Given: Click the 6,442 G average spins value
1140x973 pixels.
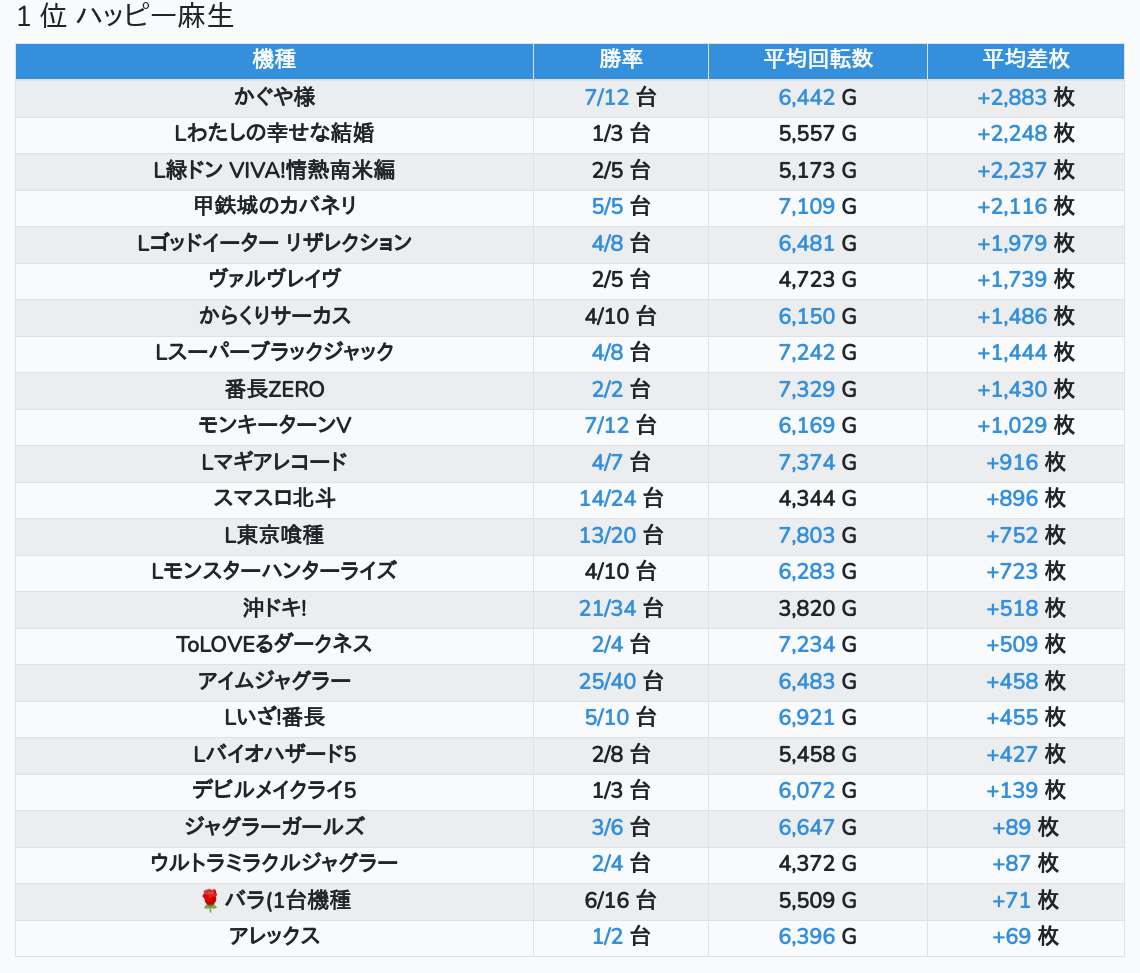Looking at the screenshot, I should [818, 97].
